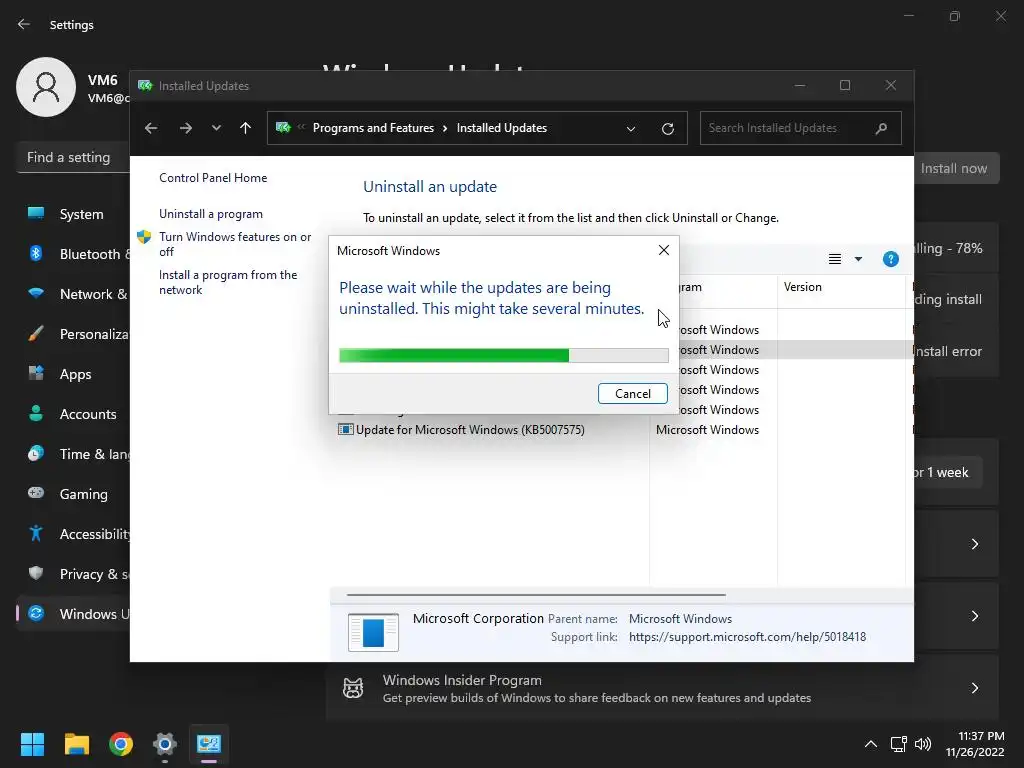
Task: Click the Back arrow in Installed Updates window
Action: [x=151, y=128]
